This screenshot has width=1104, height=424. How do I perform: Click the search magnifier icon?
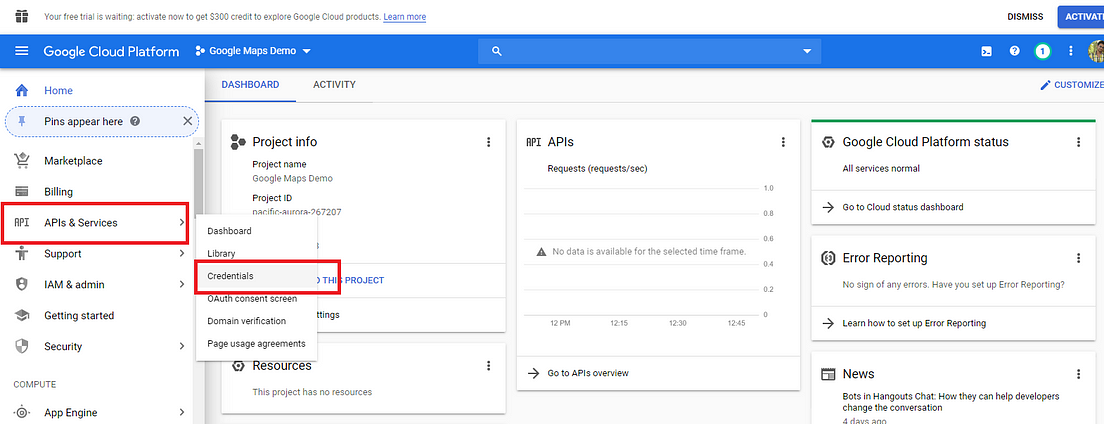pyautogui.click(x=496, y=51)
